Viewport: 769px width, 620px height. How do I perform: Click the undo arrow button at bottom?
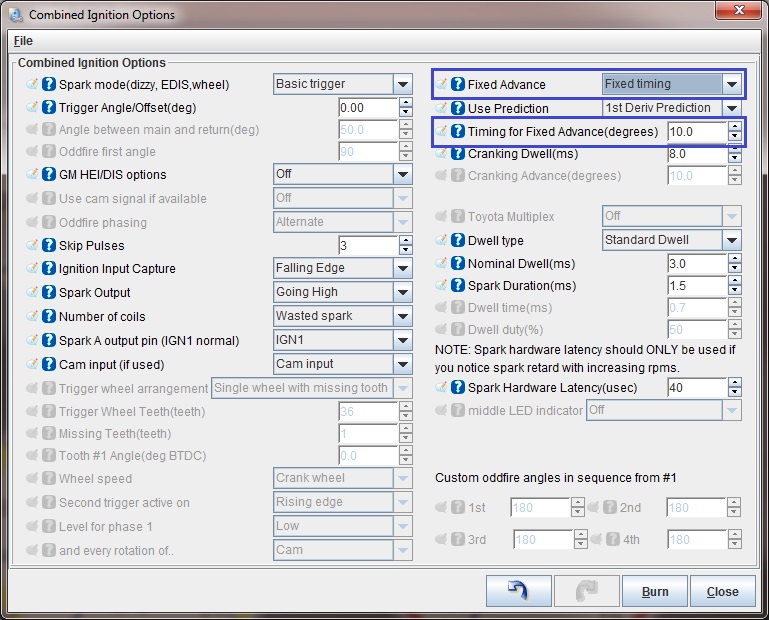point(515,591)
